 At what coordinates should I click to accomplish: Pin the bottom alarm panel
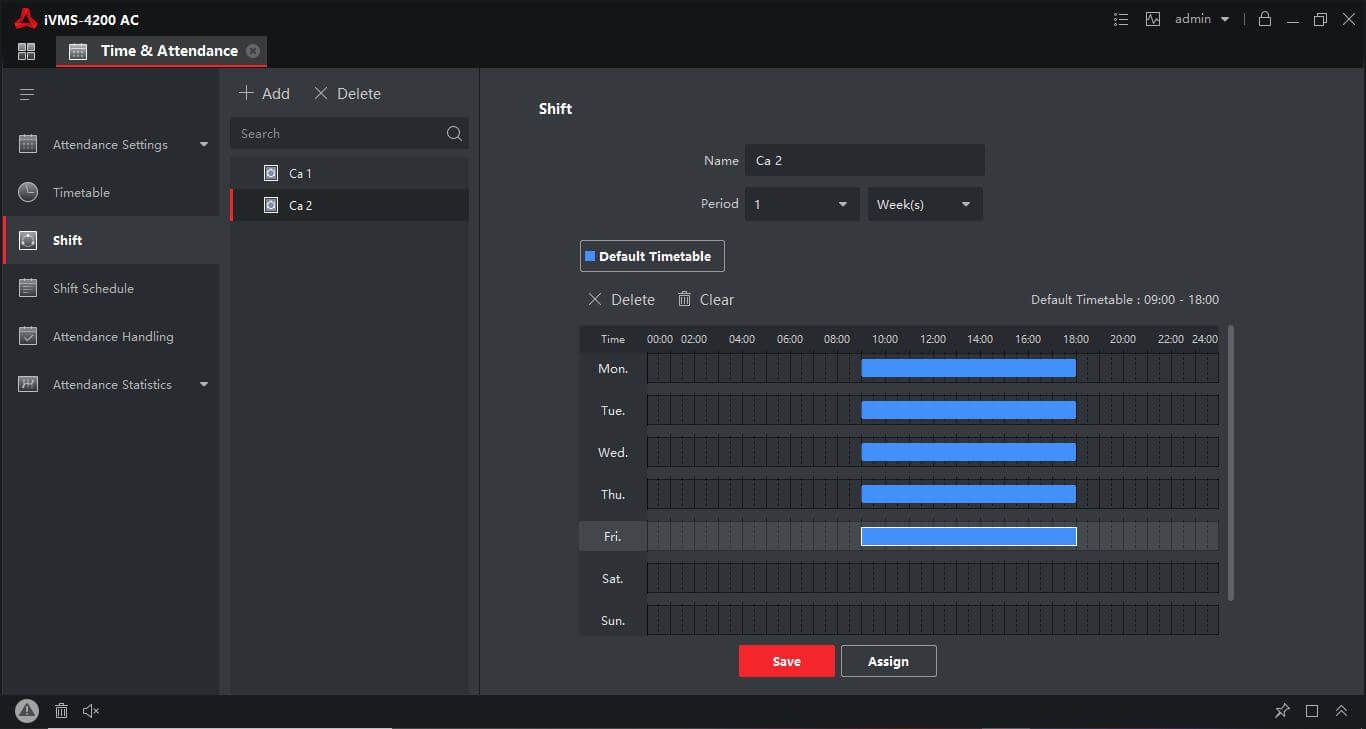pyautogui.click(x=1282, y=711)
